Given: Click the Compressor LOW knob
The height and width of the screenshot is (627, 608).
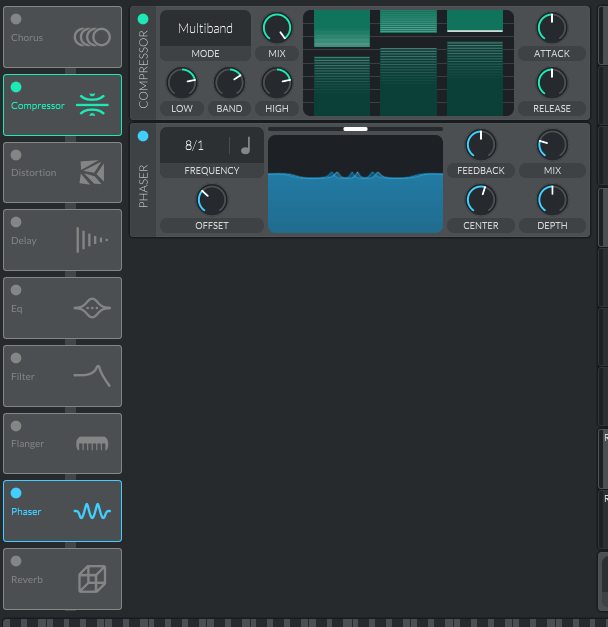Looking at the screenshot, I should [182, 83].
